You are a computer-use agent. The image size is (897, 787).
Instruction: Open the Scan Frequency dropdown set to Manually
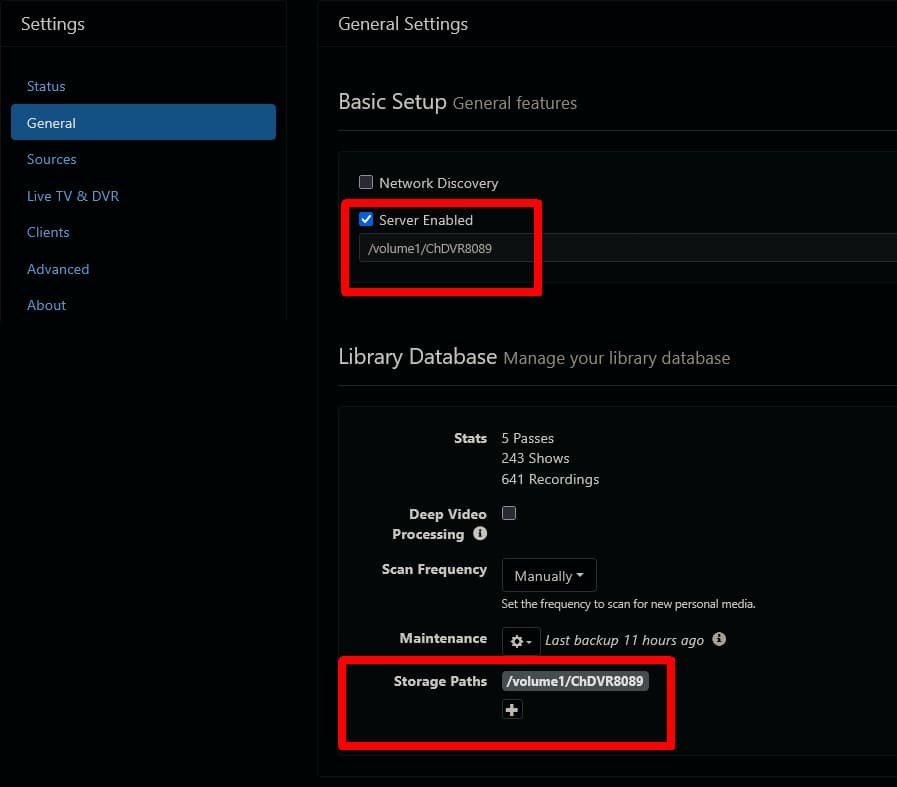[548, 575]
